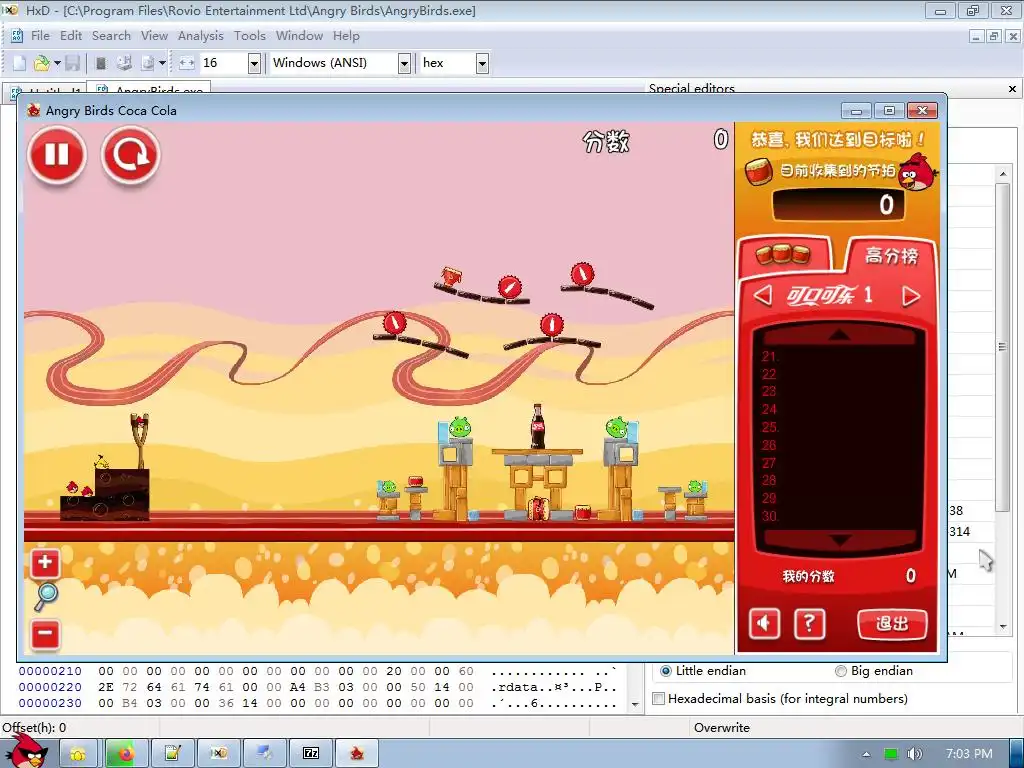
Task: Open the Search menu in HxD
Action: tap(111, 36)
